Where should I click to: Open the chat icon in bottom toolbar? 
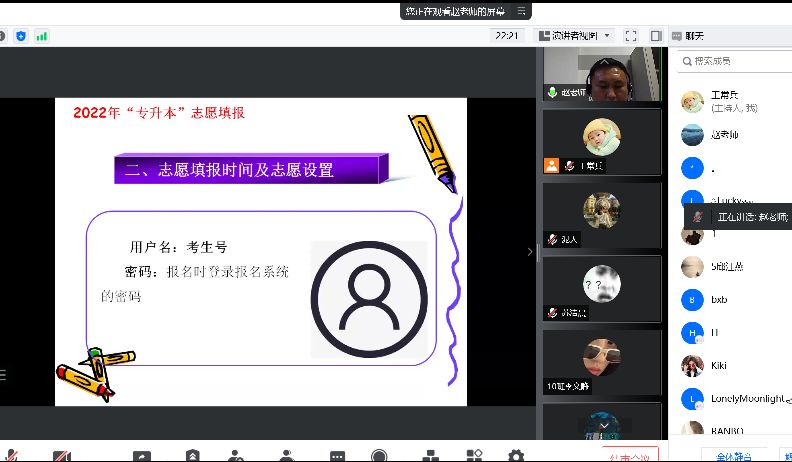[337, 456]
